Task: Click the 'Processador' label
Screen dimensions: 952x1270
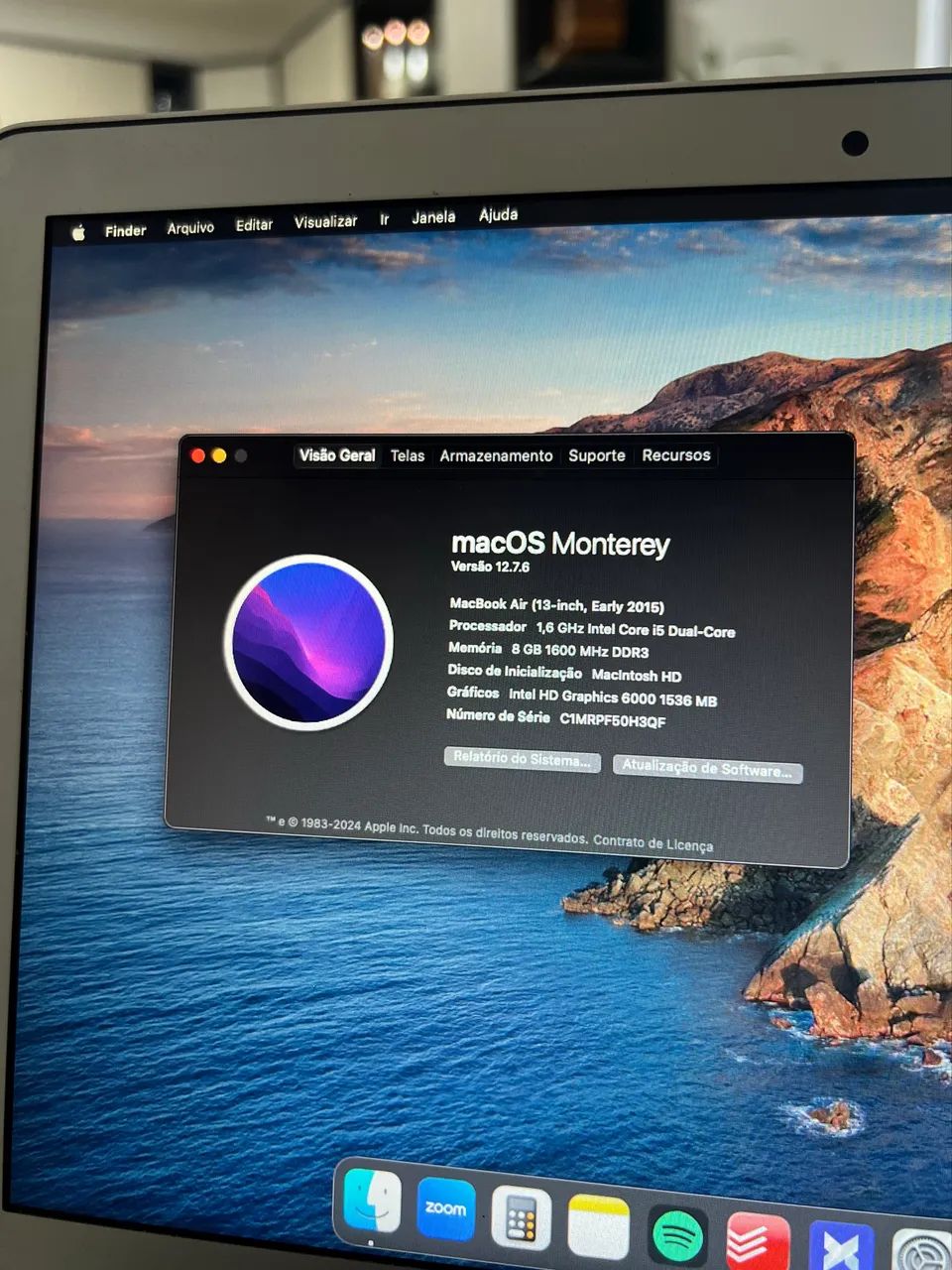Action: 488,626
